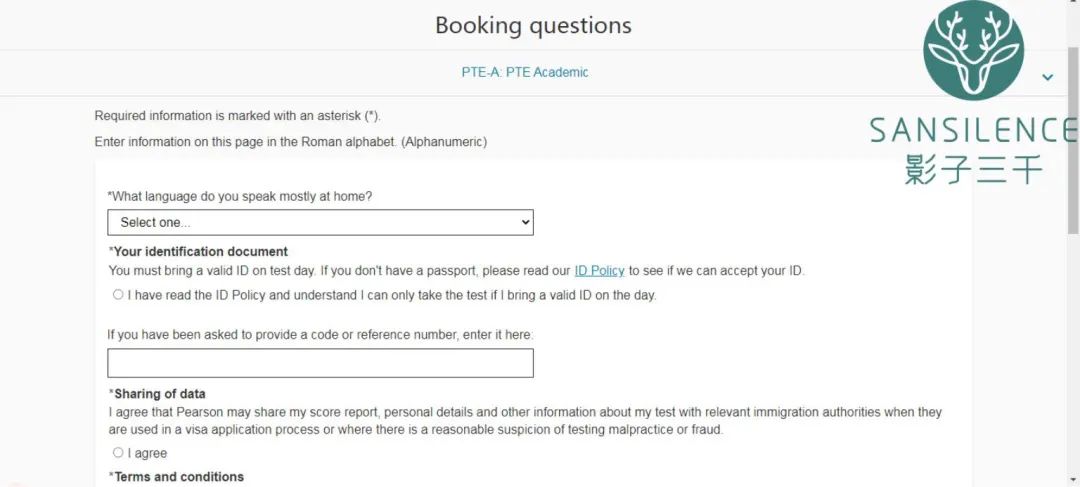Expand the chevron beside PTE Academic header

[1047, 77]
